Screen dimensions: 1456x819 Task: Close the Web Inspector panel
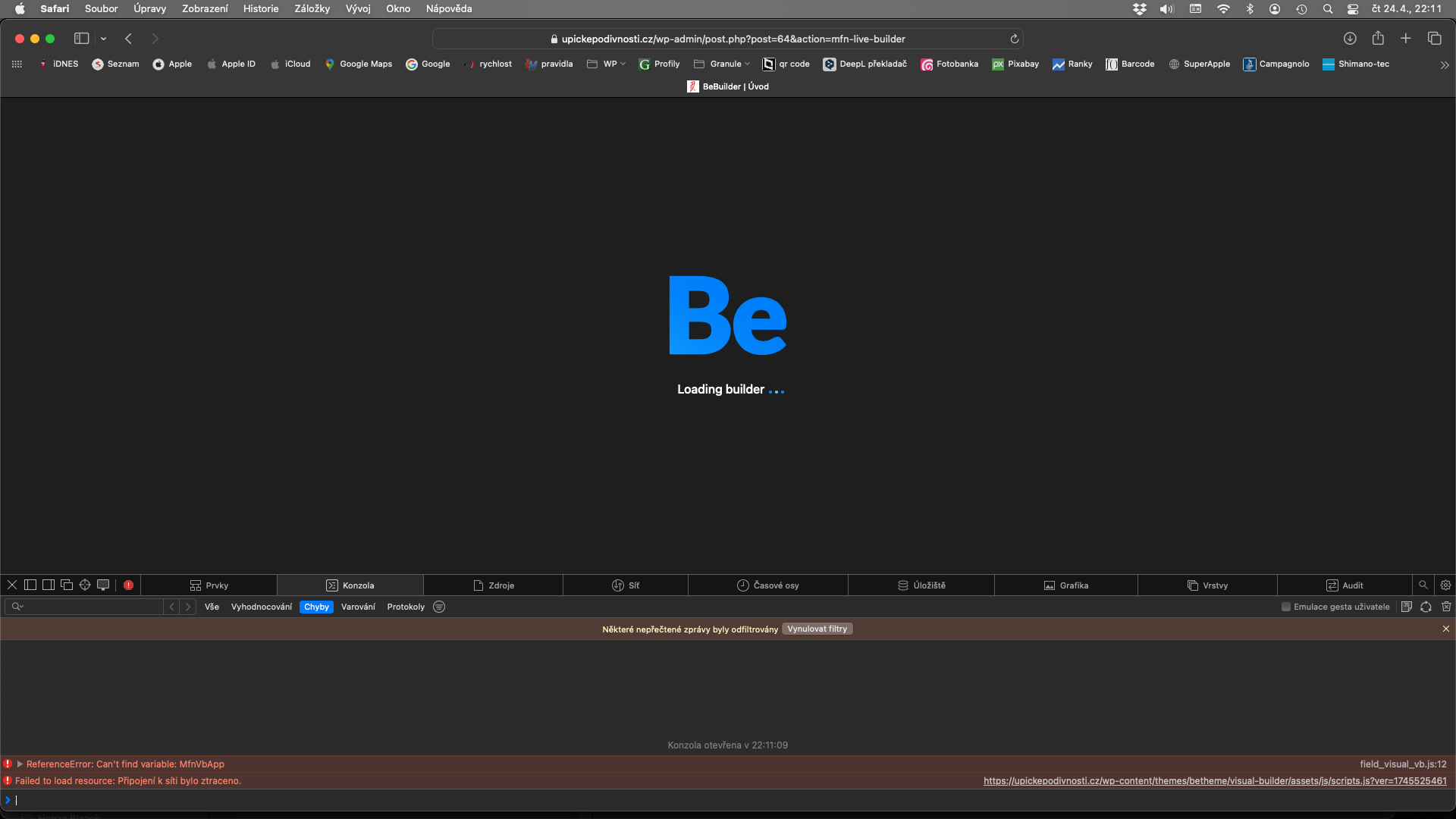tap(12, 585)
